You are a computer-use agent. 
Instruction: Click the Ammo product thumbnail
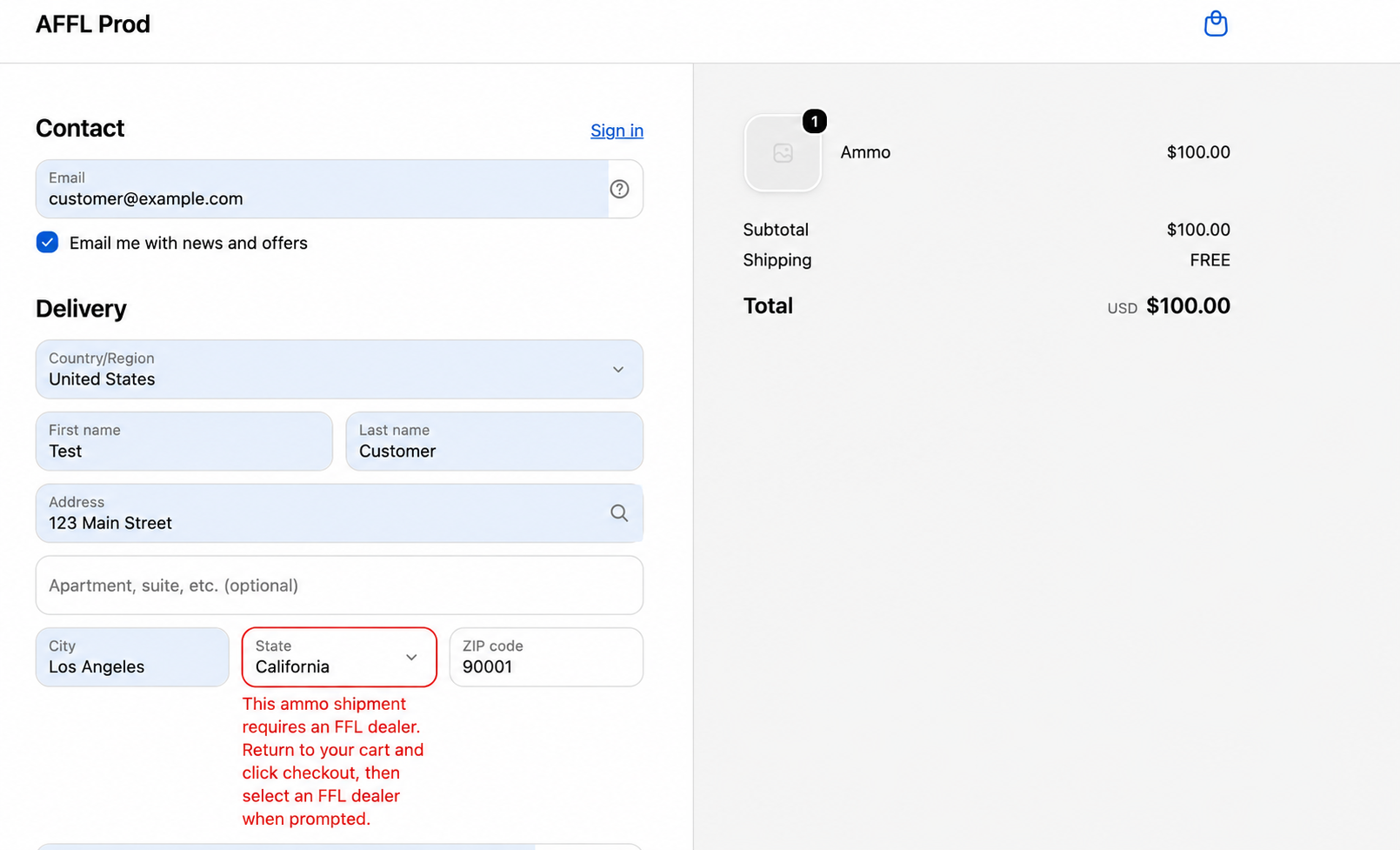[783, 153]
